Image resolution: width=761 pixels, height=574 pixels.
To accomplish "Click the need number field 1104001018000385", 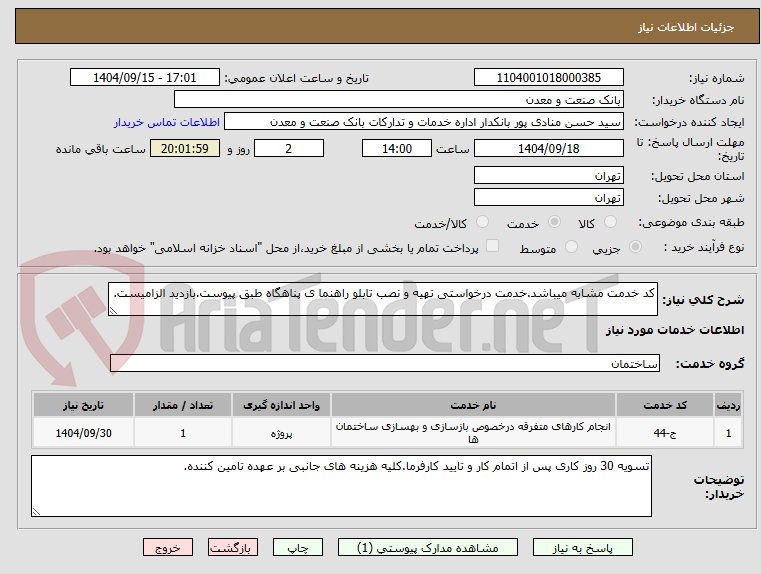I will pos(548,78).
